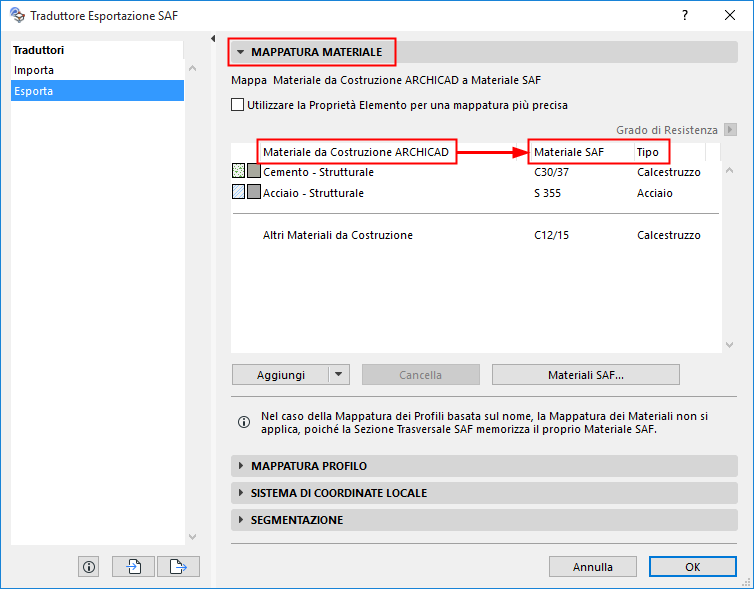754x589 pixels.
Task: Click the question mark help button
Action: (685, 15)
